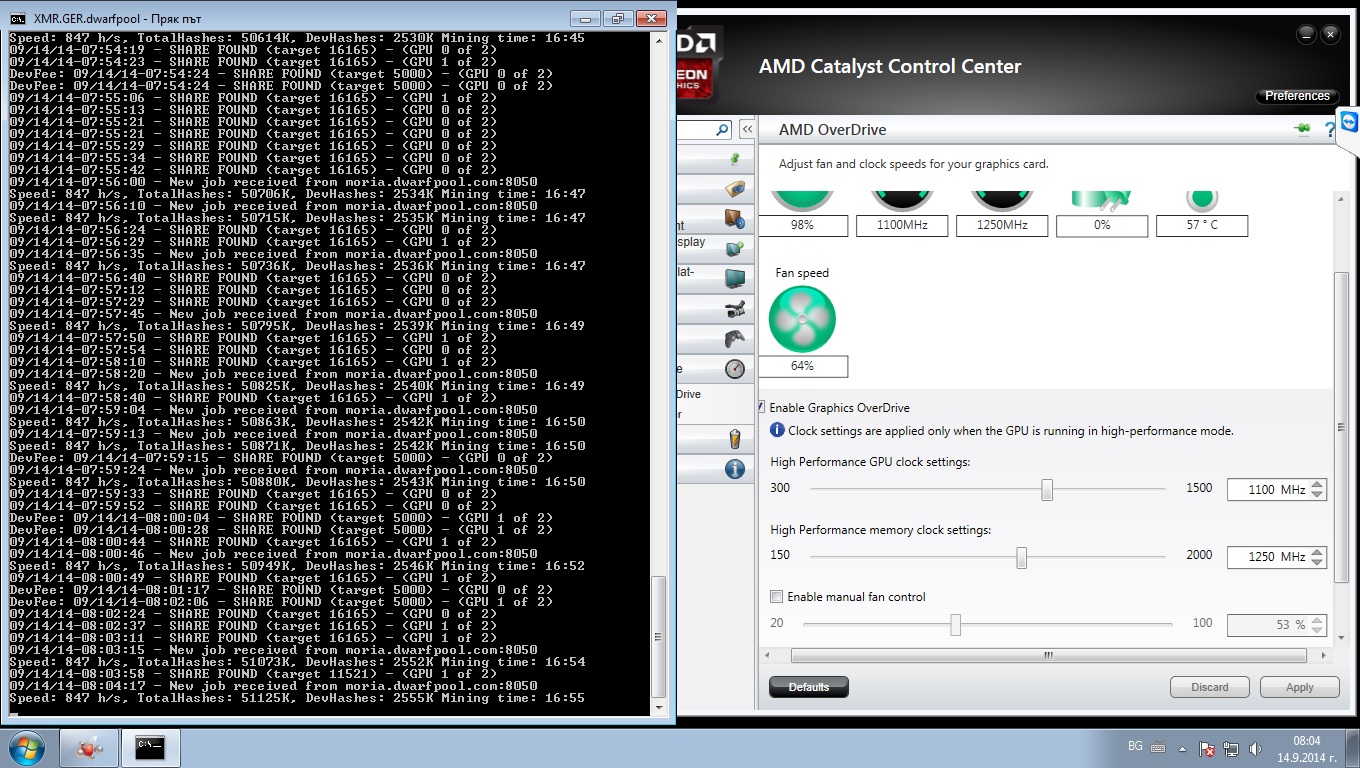
Task: Click the Fan speed gauge graphic
Action: (x=802, y=319)
